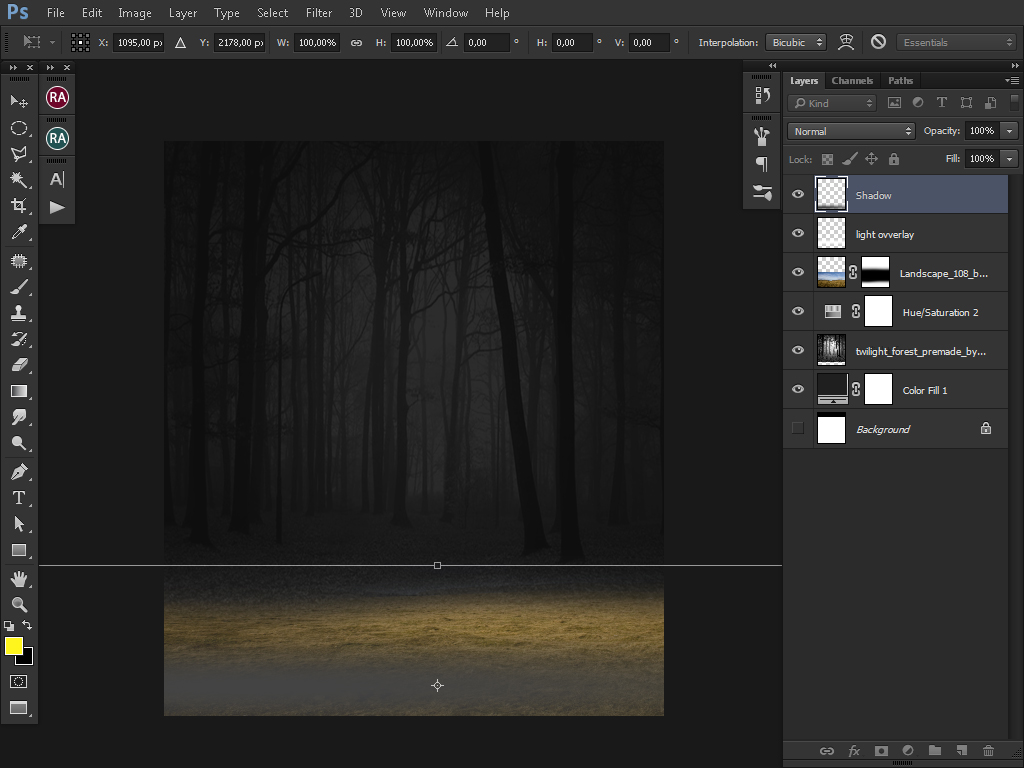This screenshot has width=1024, height=768.
Task: Open the Filter menu
Action: pos(319,13)
